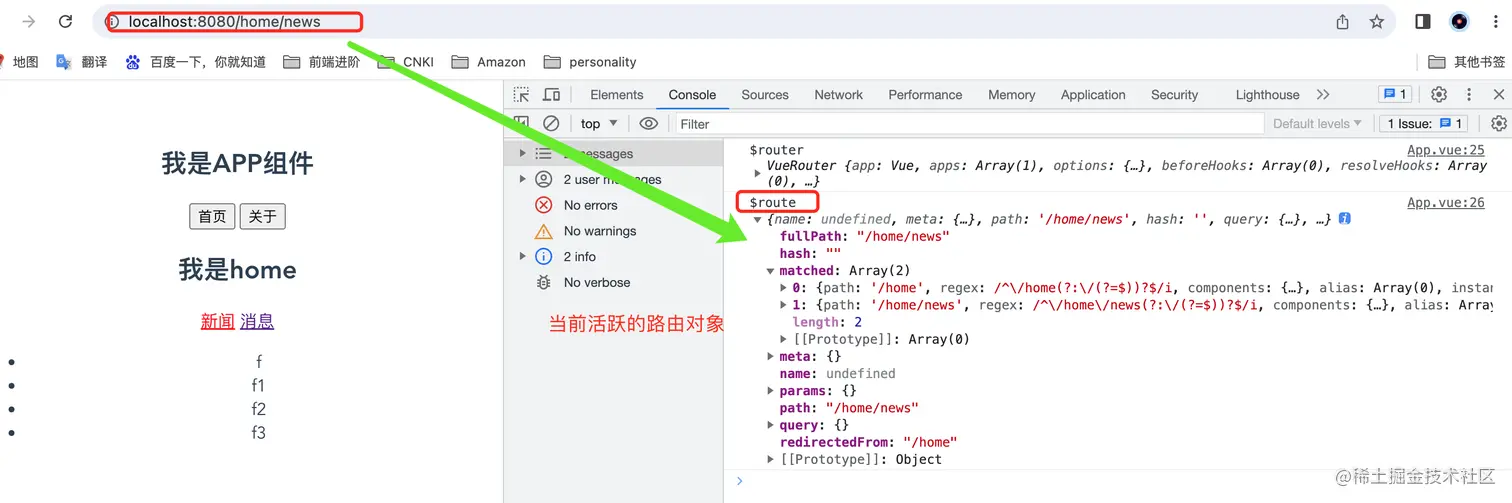The width and height of the screenshot is (1512, 503).
Task: Switch to the Sources tab
Action: click(x=765, y=95)
